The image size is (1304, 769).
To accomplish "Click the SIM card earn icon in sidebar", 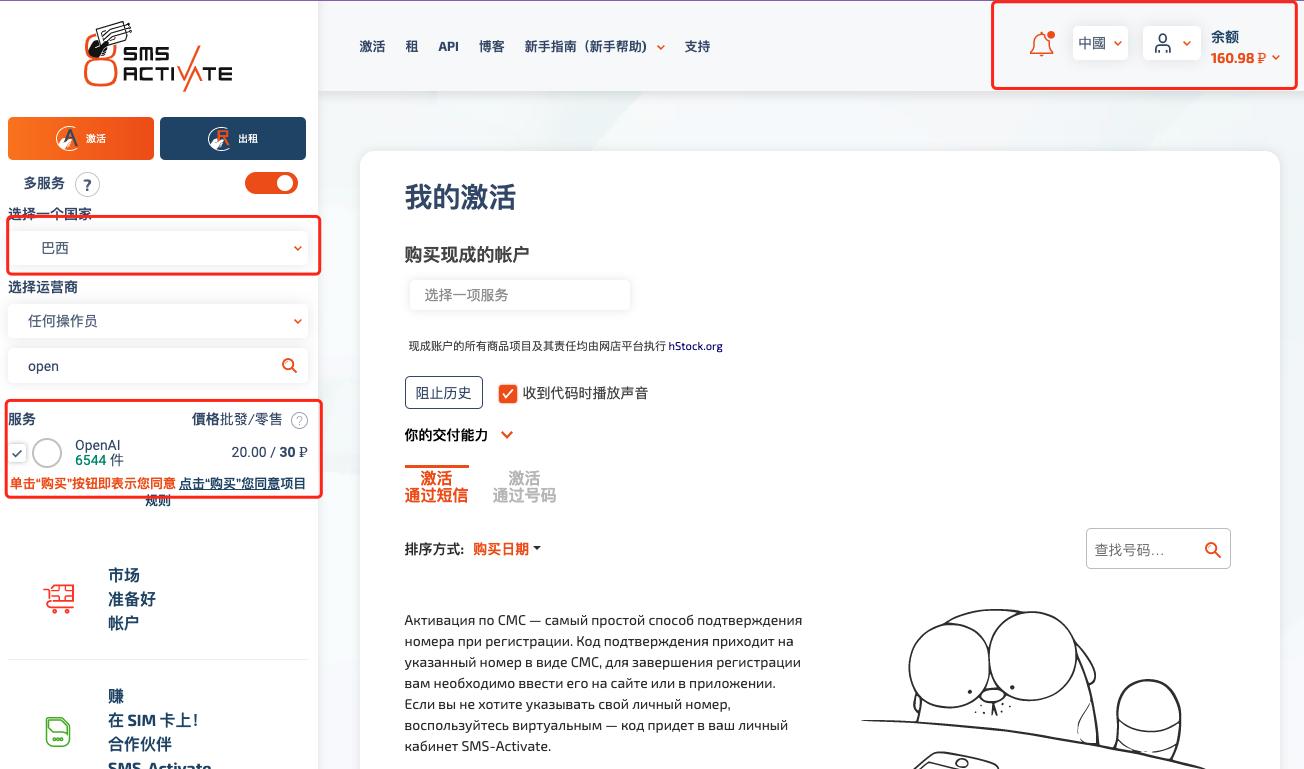I will coord(57,730).
